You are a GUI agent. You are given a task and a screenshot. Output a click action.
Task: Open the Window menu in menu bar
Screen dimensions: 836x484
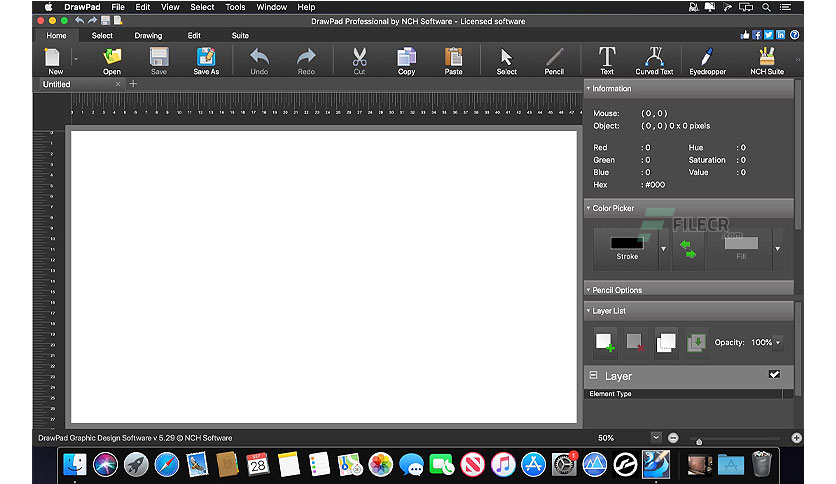(x=271, y=7)
